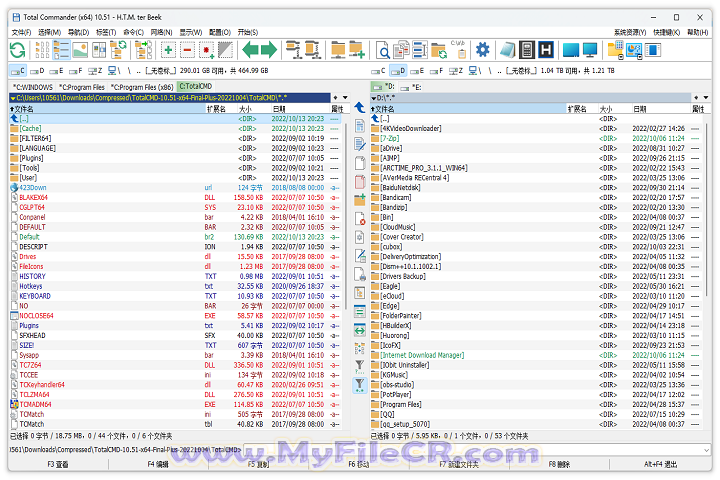Click the print file icon in vertical bar
Image resolution: width=720 pixels, height=480 pixels.
pyautogui.click(x=360, y=274)
